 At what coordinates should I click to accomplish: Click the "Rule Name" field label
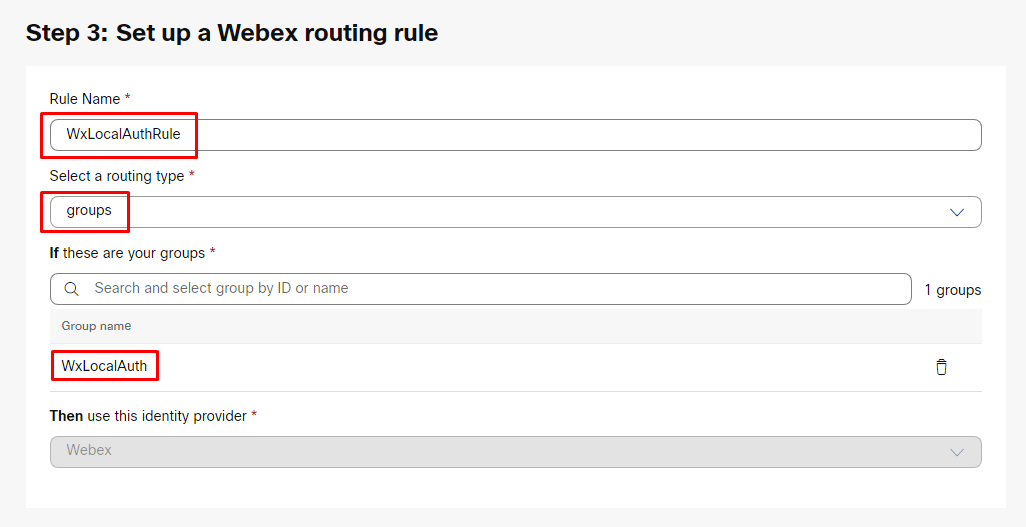pyautogui.click(x=84, y=99)
